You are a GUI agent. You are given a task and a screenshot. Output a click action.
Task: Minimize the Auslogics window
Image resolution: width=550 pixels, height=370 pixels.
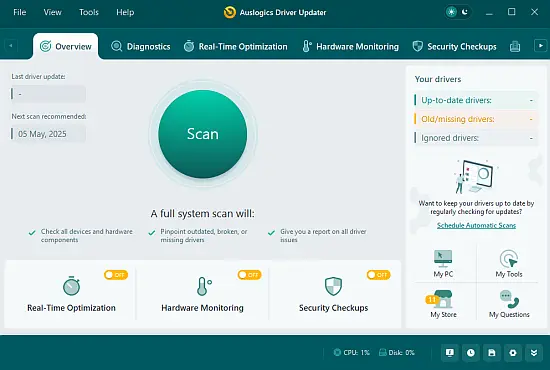tap(489, 12)
